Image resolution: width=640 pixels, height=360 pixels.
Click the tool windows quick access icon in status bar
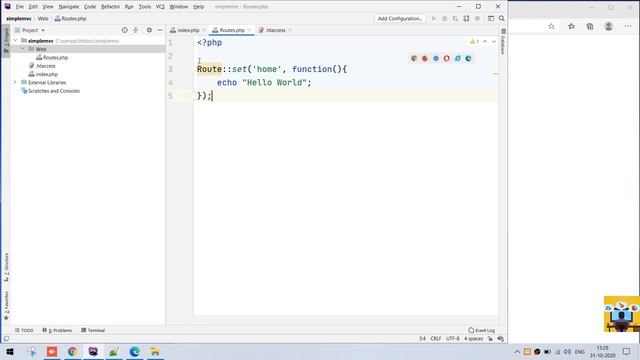[x=6, y=338]
